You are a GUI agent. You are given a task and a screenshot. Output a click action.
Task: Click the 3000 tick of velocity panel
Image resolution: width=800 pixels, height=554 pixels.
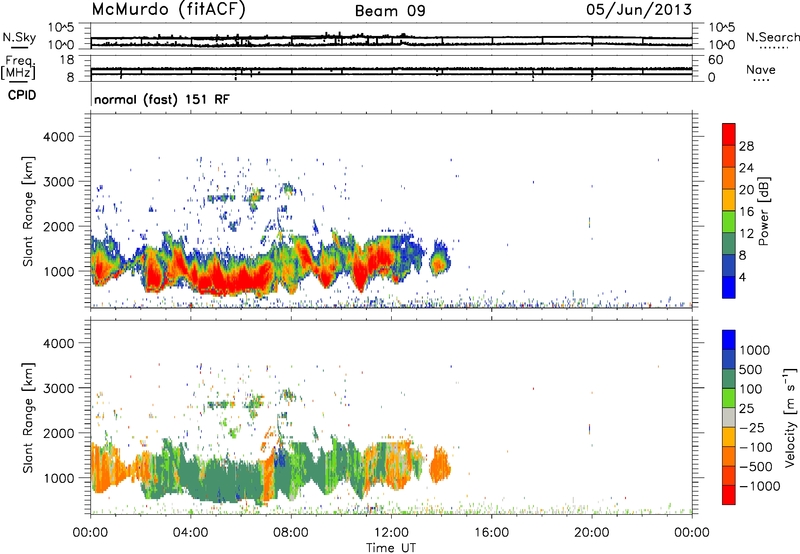[x=59, y=388]
